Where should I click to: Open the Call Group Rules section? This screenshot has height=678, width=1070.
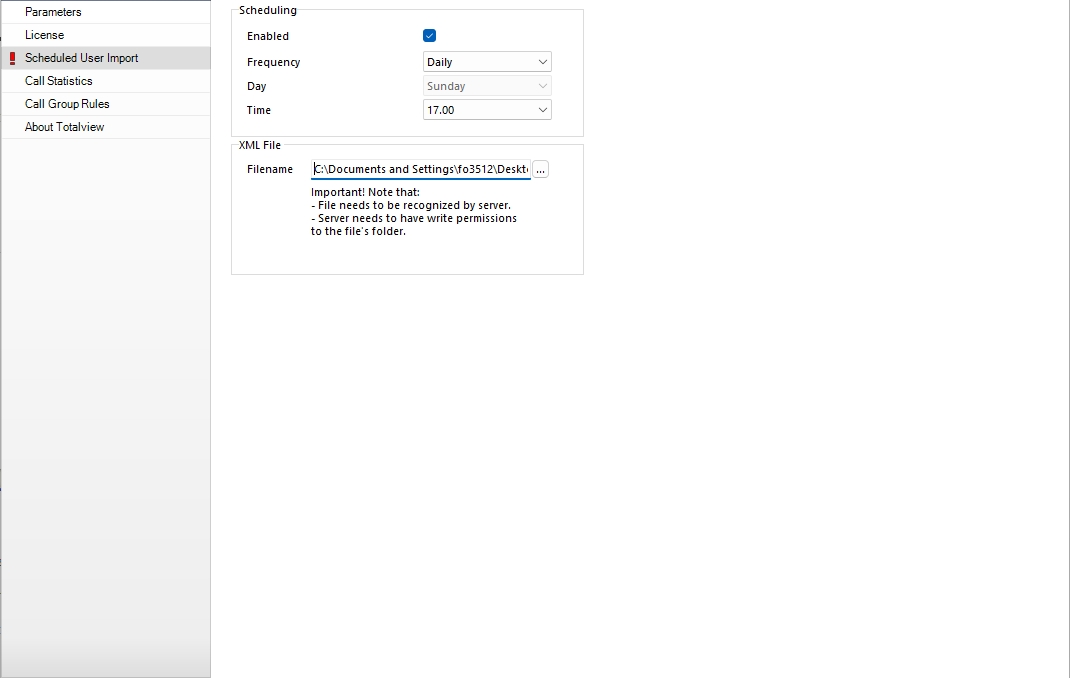pos(106,104)
